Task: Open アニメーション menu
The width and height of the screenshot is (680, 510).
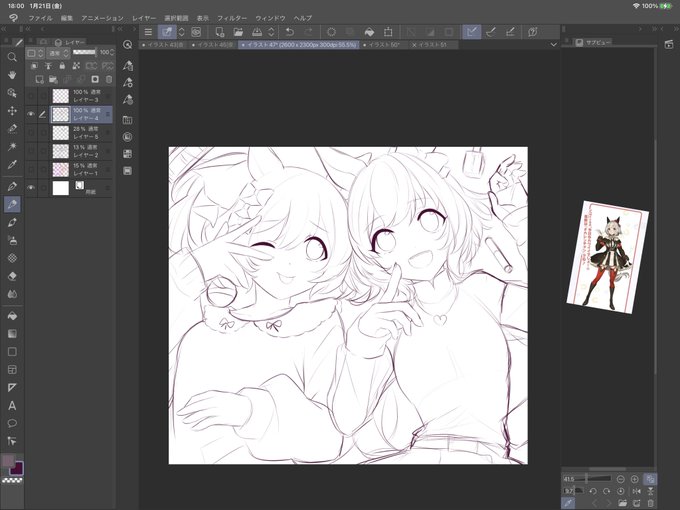Action: (102, 18)
